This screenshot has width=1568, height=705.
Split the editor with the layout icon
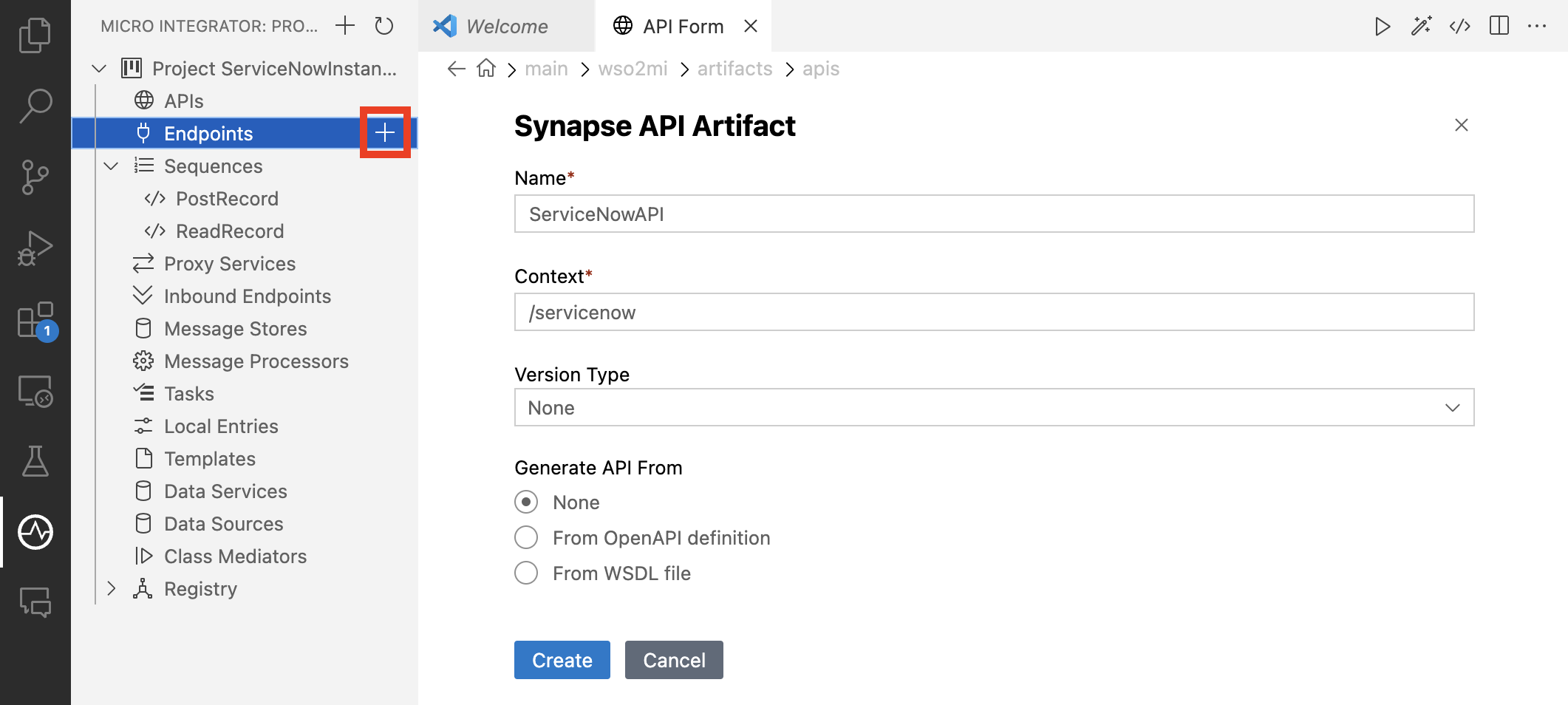(1499, 26)
